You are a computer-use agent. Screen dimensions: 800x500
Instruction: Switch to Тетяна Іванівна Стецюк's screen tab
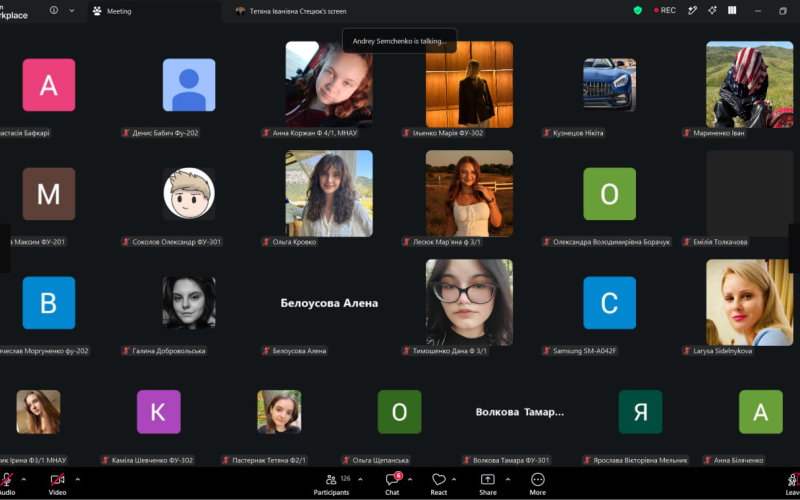pos(291,11)
